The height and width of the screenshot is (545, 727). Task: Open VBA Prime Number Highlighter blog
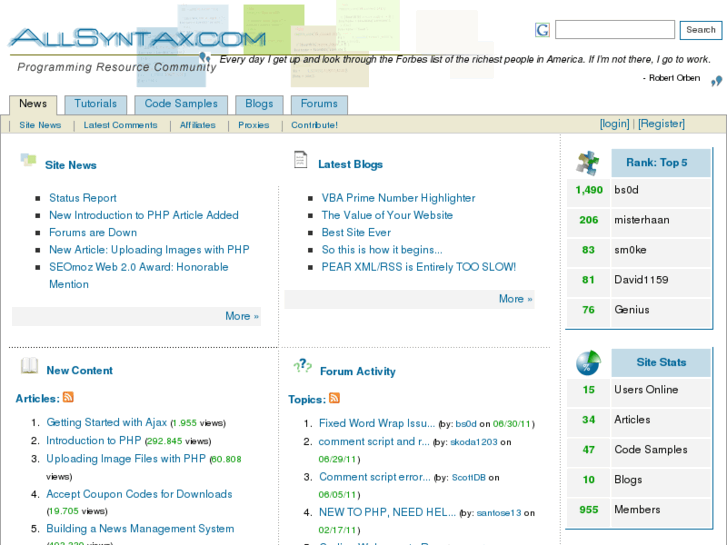point(398,198)
